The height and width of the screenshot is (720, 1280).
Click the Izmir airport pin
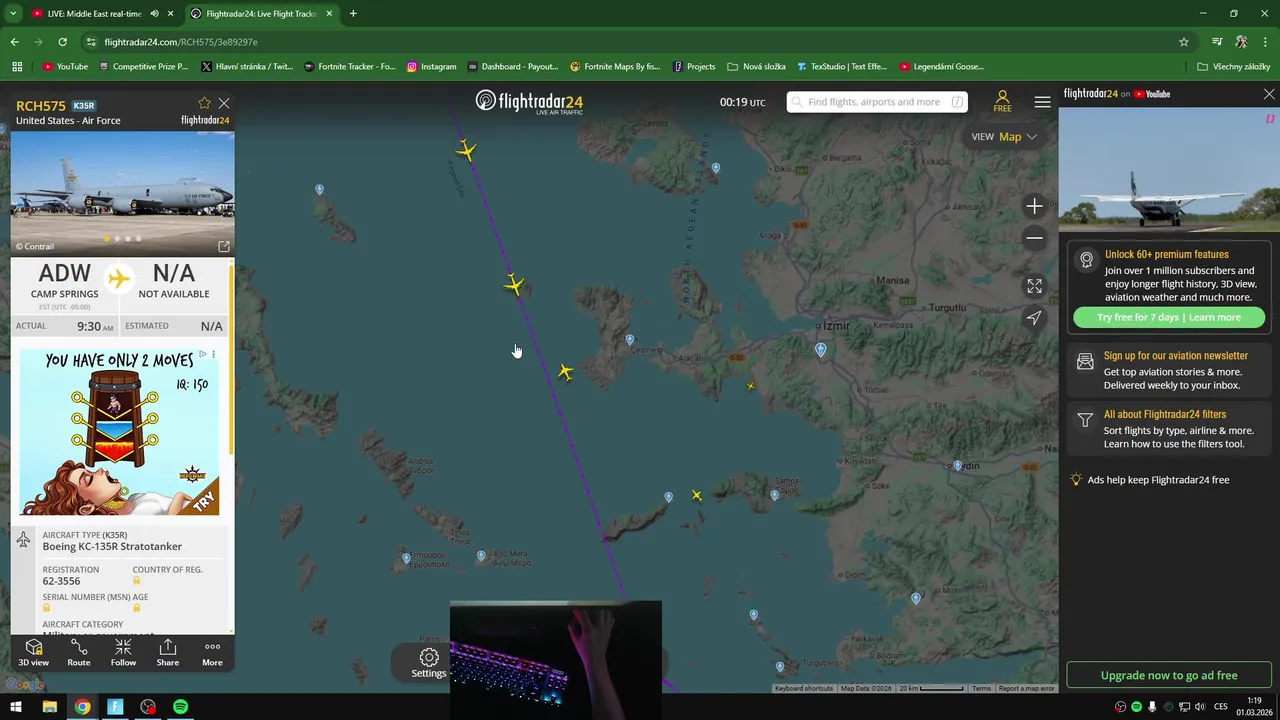tap(821, 349)
